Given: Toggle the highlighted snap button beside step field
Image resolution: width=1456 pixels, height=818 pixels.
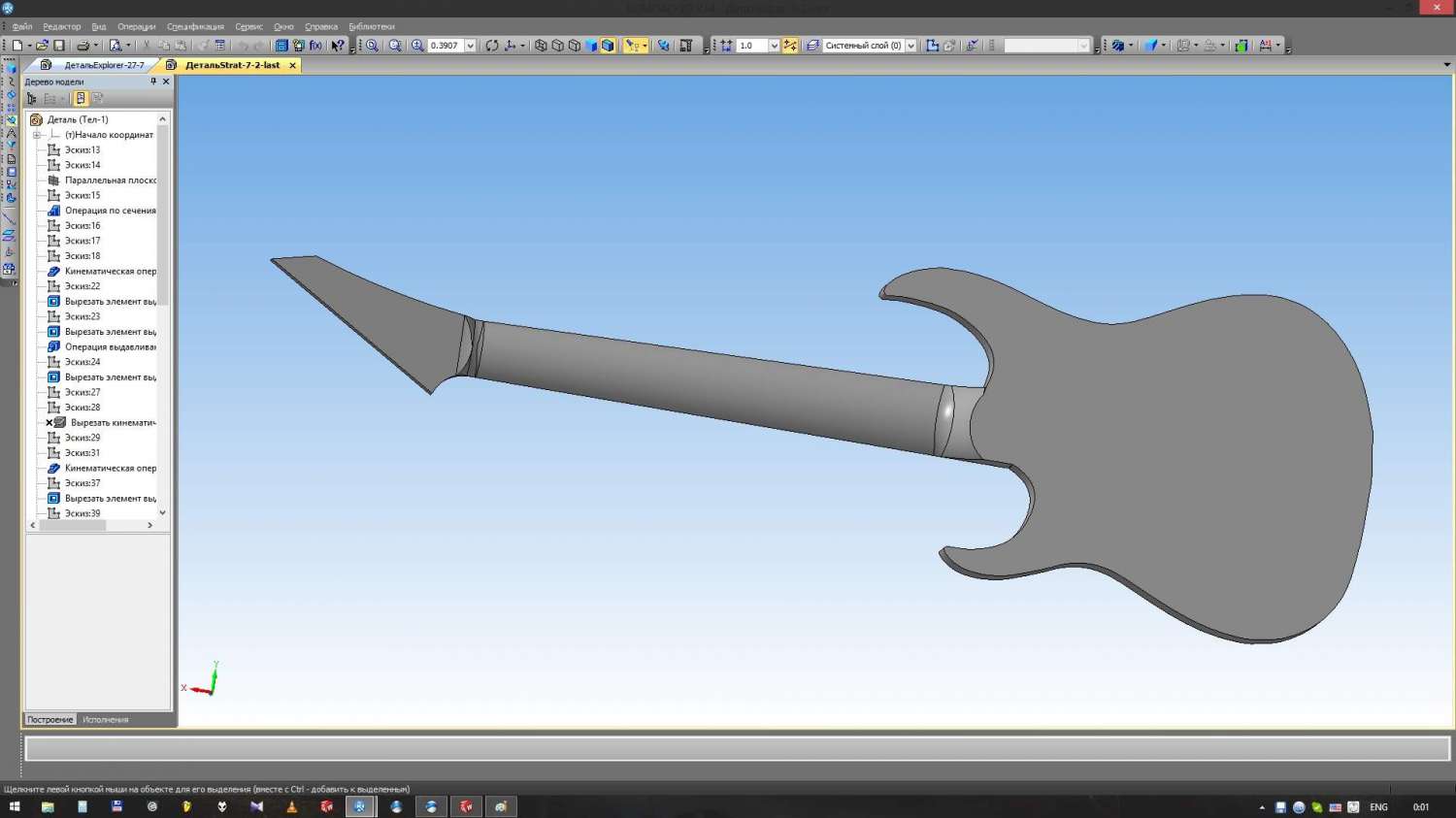Looking at the screenshot, I should (790, 46).
